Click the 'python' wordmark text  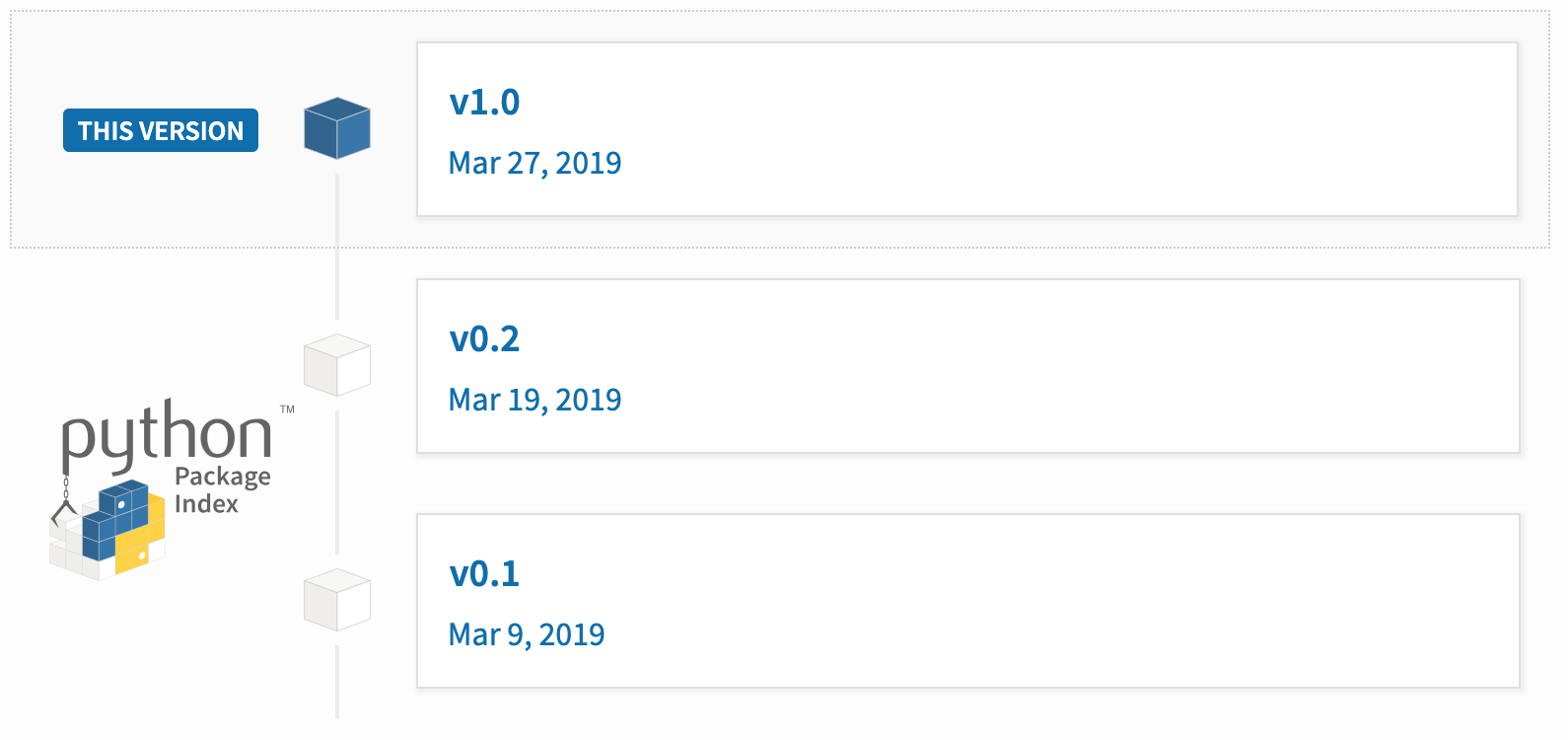point(167,435)
